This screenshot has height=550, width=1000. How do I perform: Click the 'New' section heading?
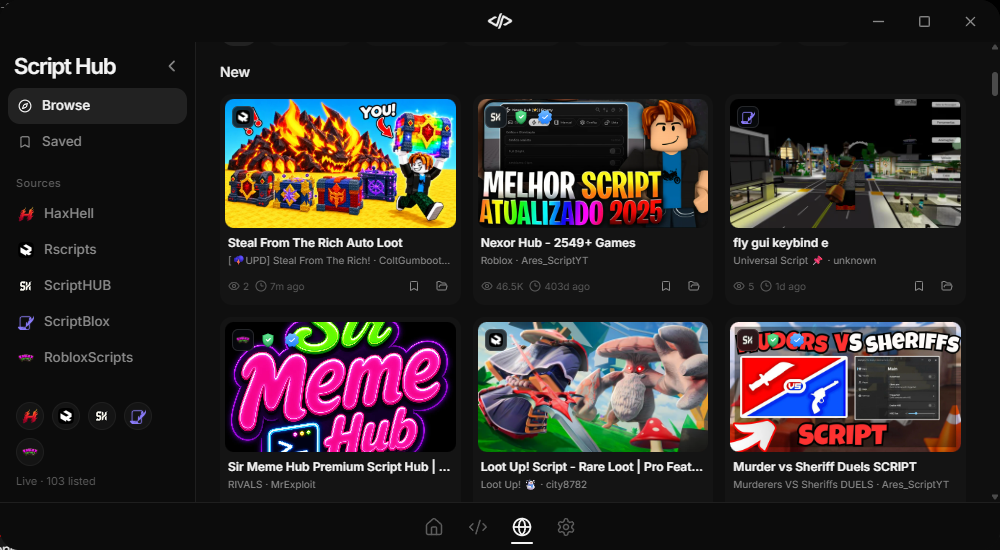point(235,73)
